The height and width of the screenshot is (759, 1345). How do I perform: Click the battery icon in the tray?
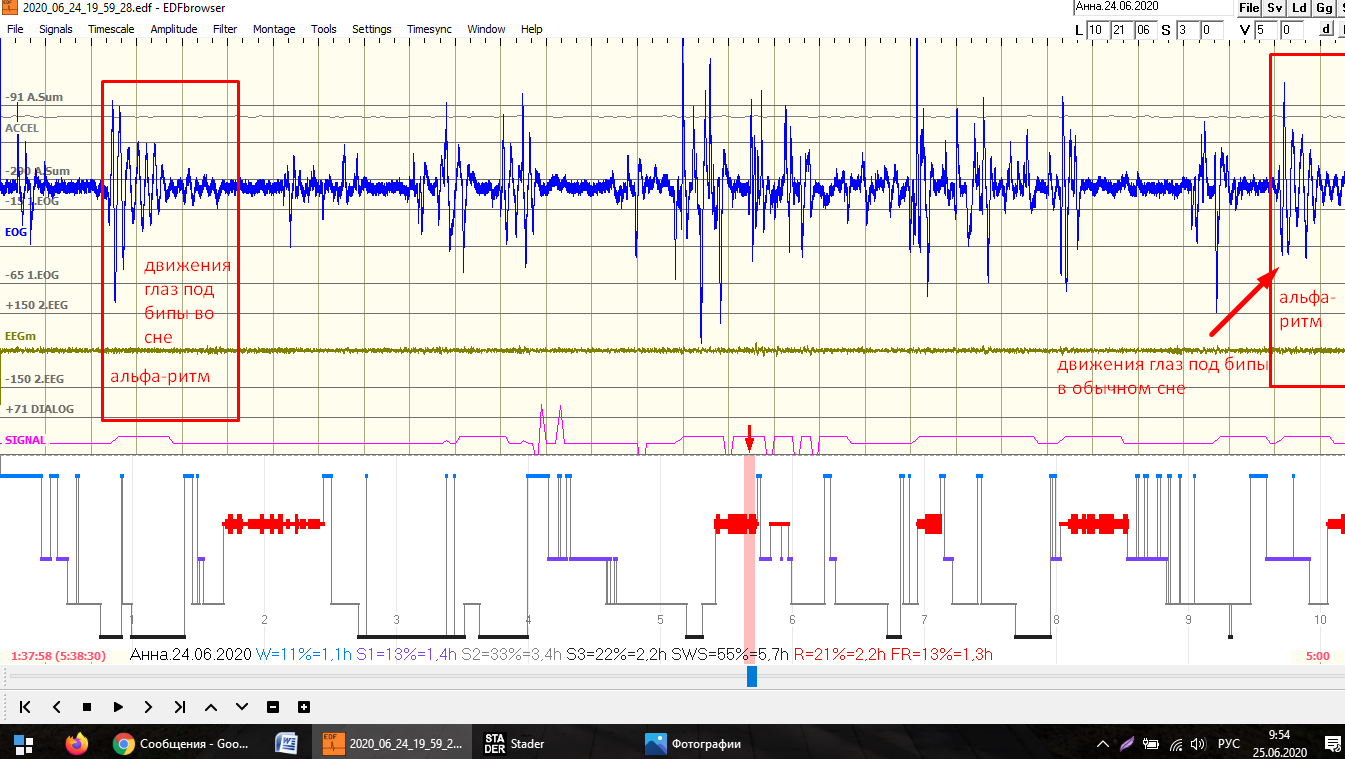[1151, 744]
